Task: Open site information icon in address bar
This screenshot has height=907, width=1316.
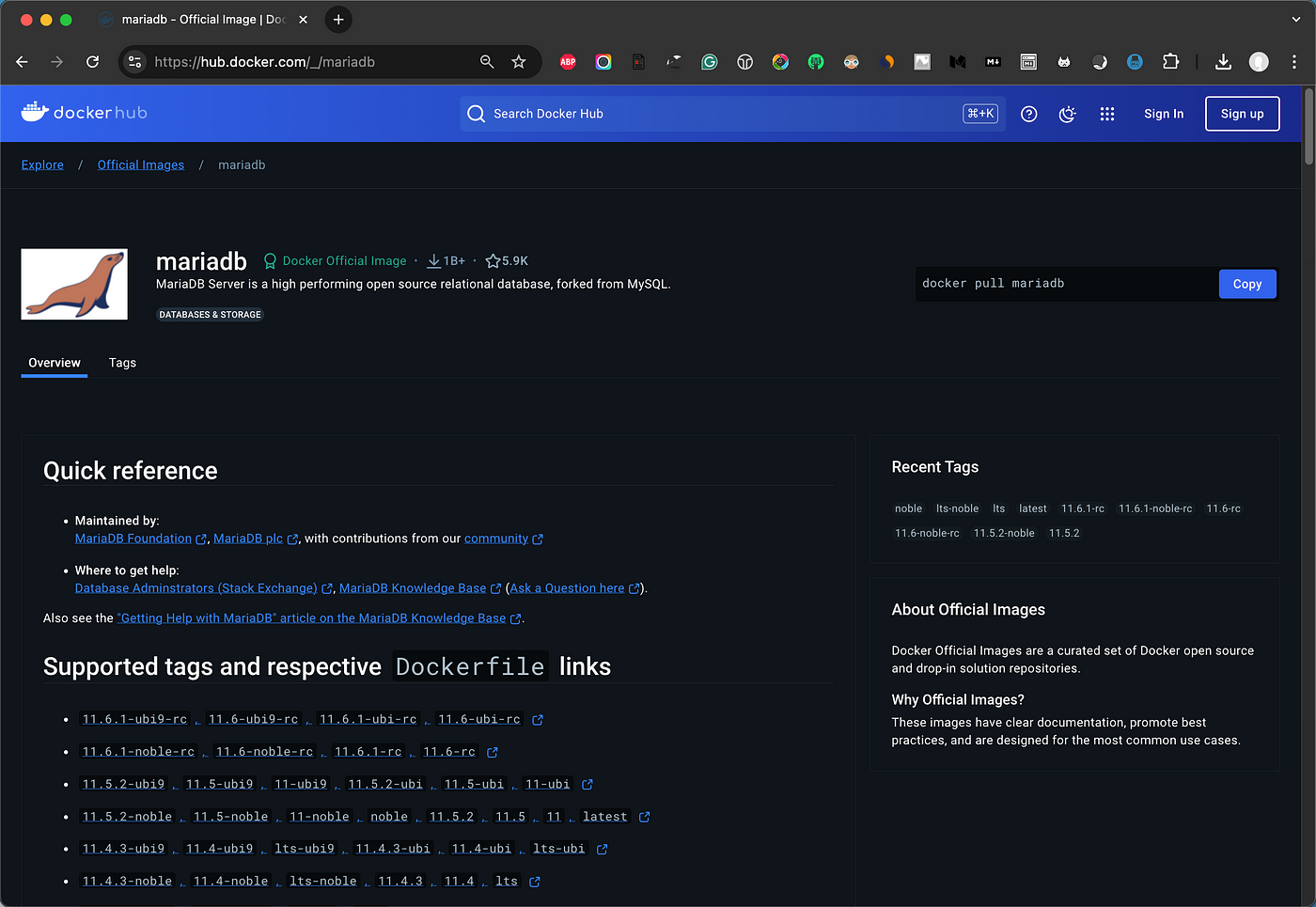Action: 135,62
